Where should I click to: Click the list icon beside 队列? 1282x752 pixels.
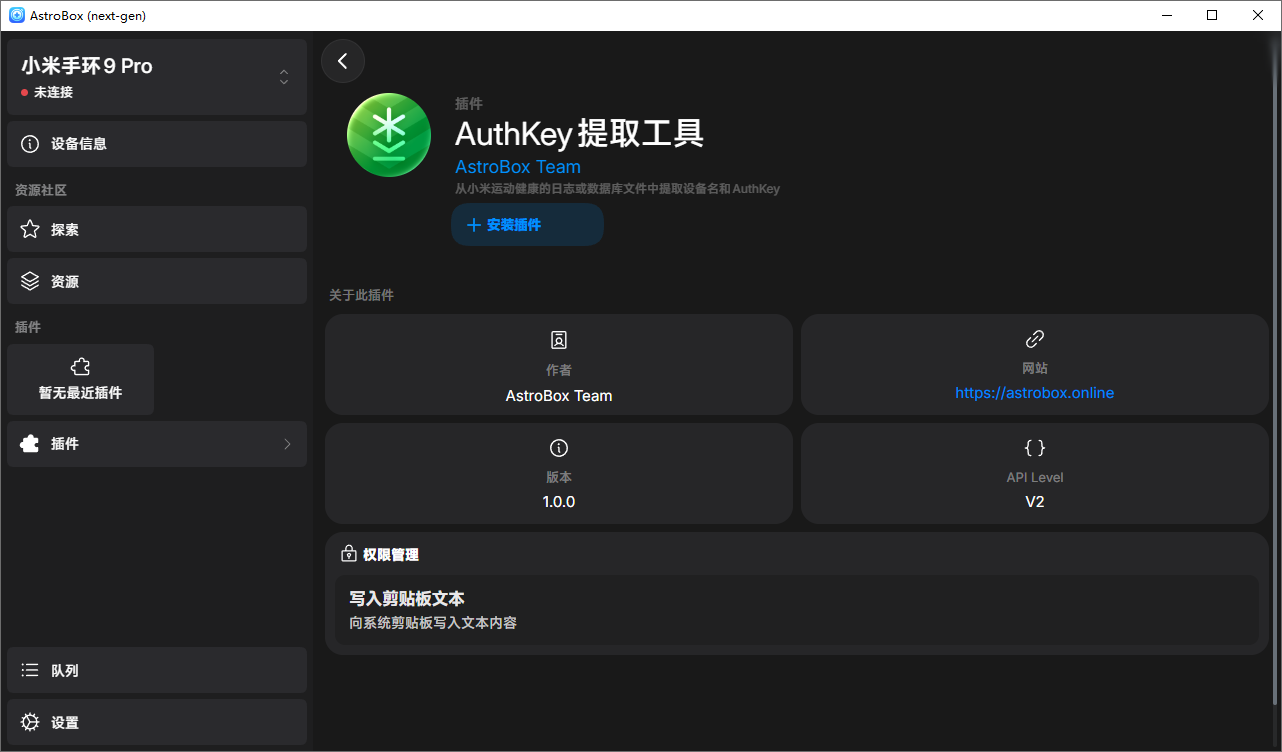[30, 670]
